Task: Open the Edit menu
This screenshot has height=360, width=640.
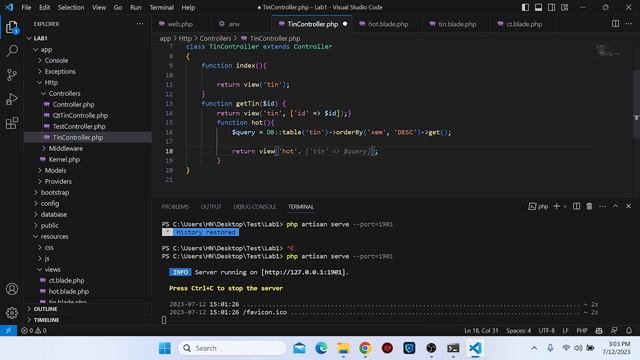Action: [44, 7]
